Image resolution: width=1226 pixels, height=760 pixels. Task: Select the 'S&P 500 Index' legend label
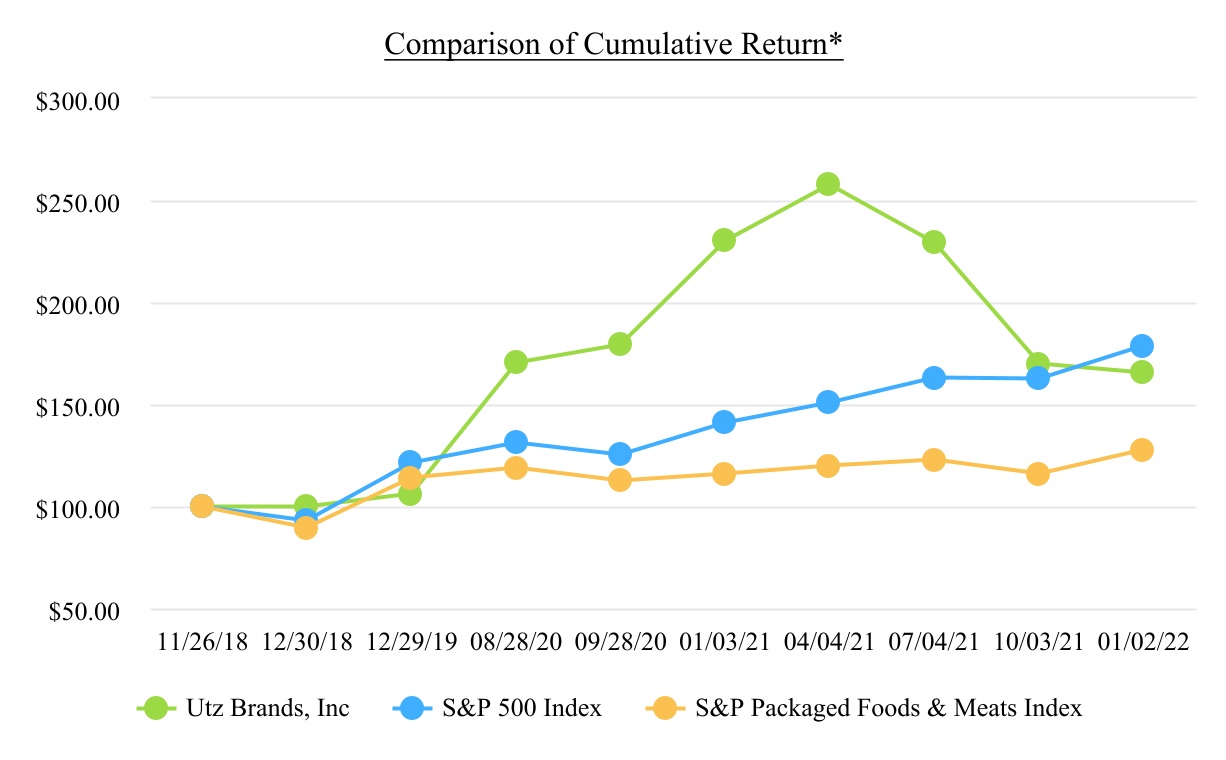pos(521,708)
